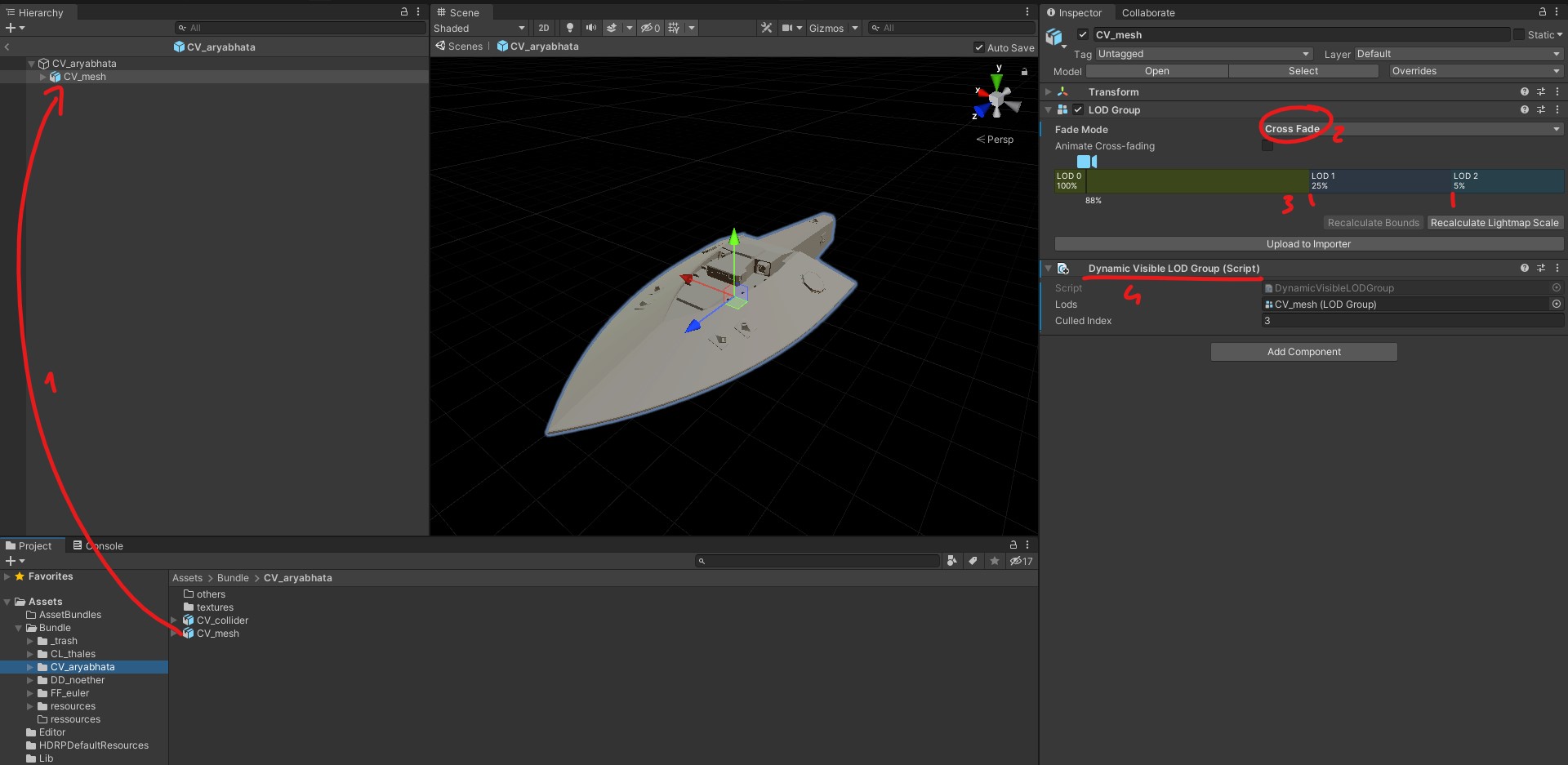This screenshot has height=765, width=1568.
Task: Toggle the Auto Save checkbox
Action: (979, 47)
